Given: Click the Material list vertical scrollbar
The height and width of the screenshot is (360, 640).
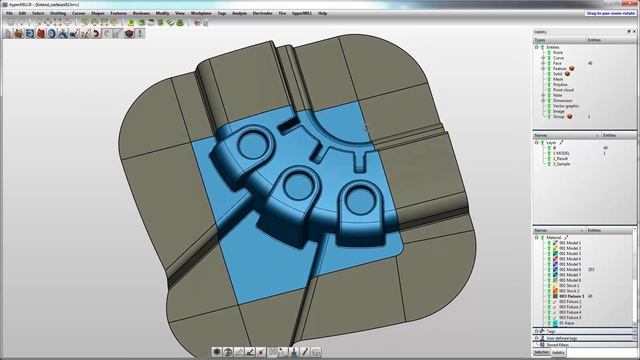Looking at the screenshot, I should [x=634, y=278].
